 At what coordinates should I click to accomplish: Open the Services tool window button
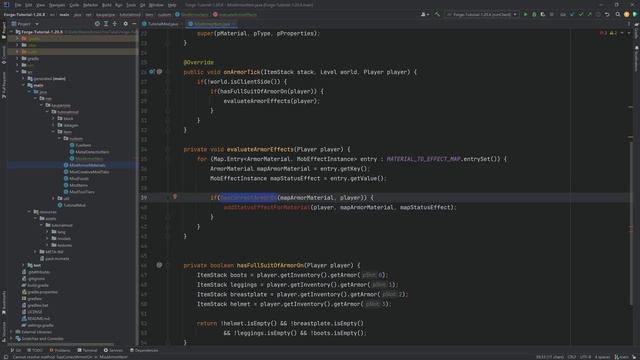[113, 350]
